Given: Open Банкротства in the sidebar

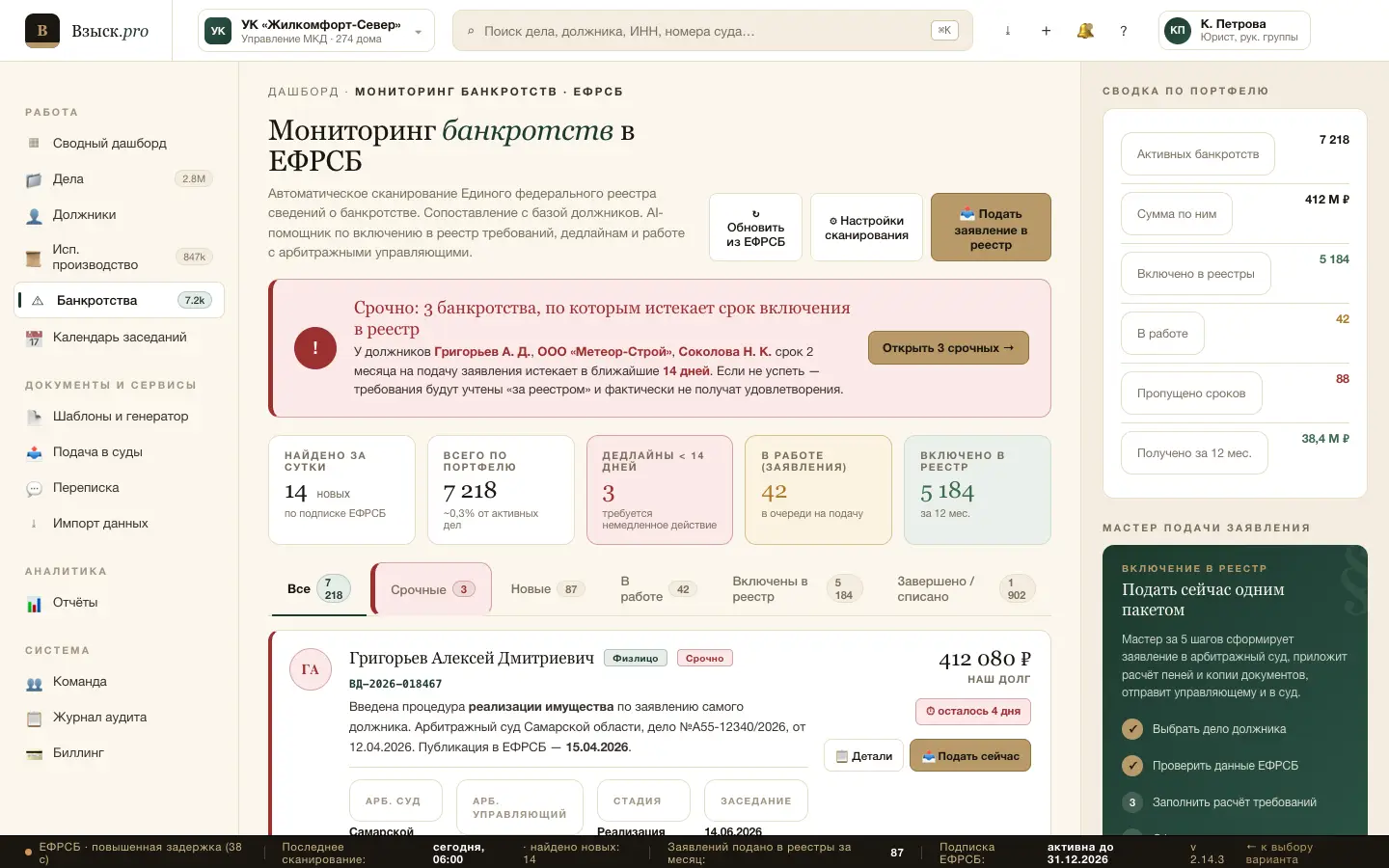Looking at the screenshot, I should click(120, 301).
